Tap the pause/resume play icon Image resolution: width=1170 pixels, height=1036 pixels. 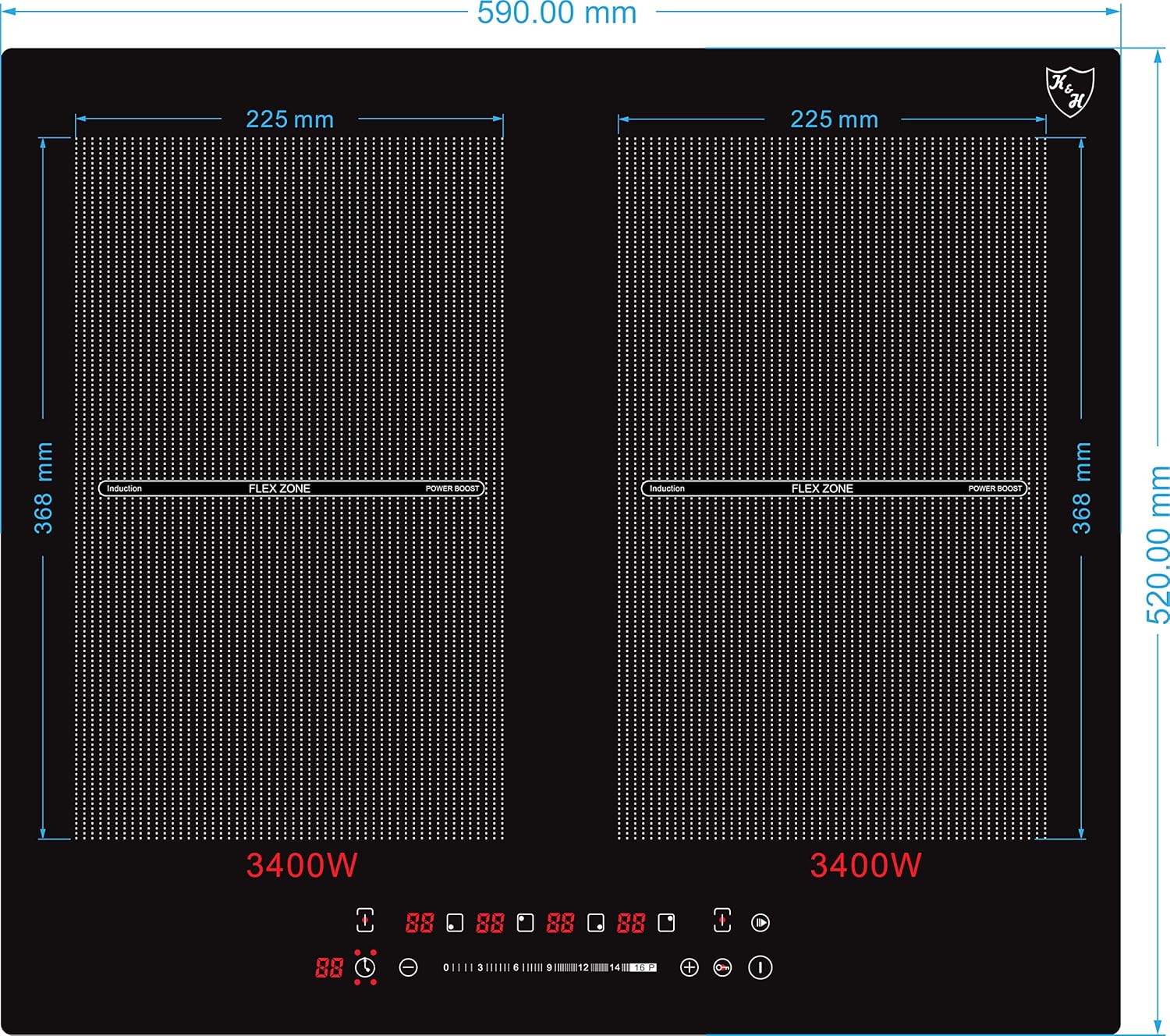(x=760, y=923)
